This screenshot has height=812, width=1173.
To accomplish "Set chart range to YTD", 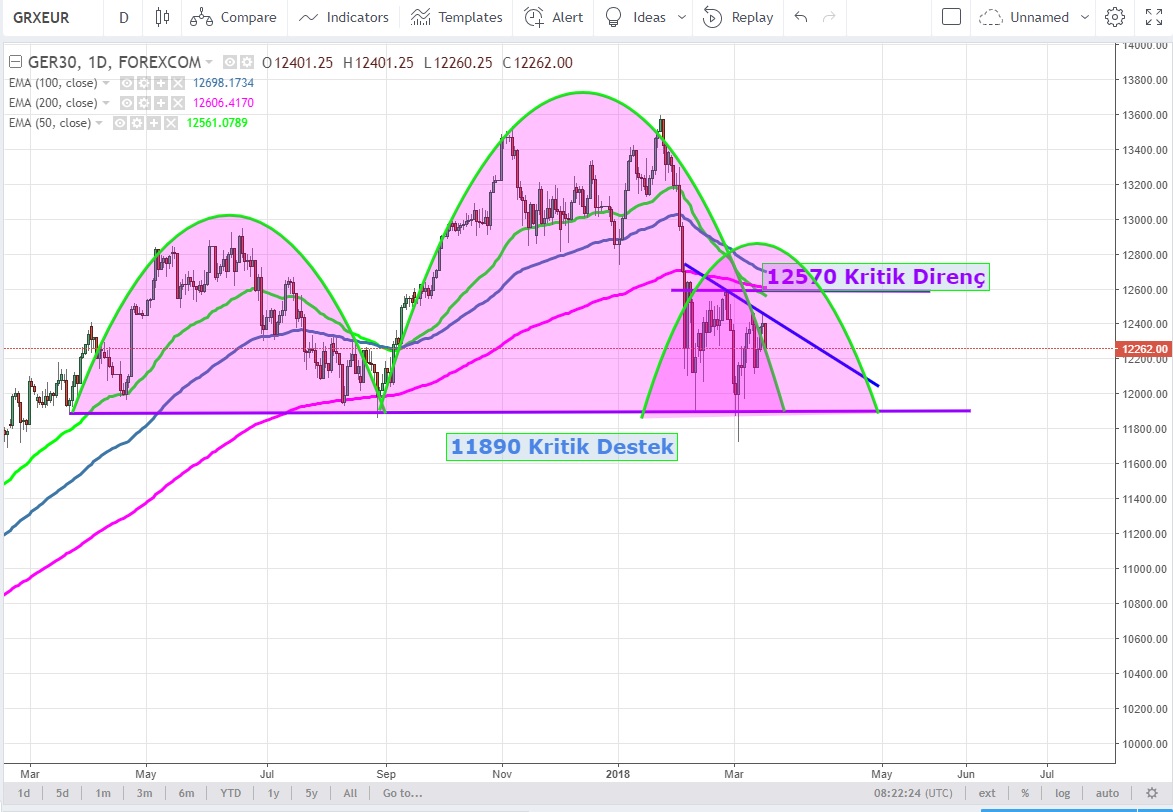I will 231,793.
